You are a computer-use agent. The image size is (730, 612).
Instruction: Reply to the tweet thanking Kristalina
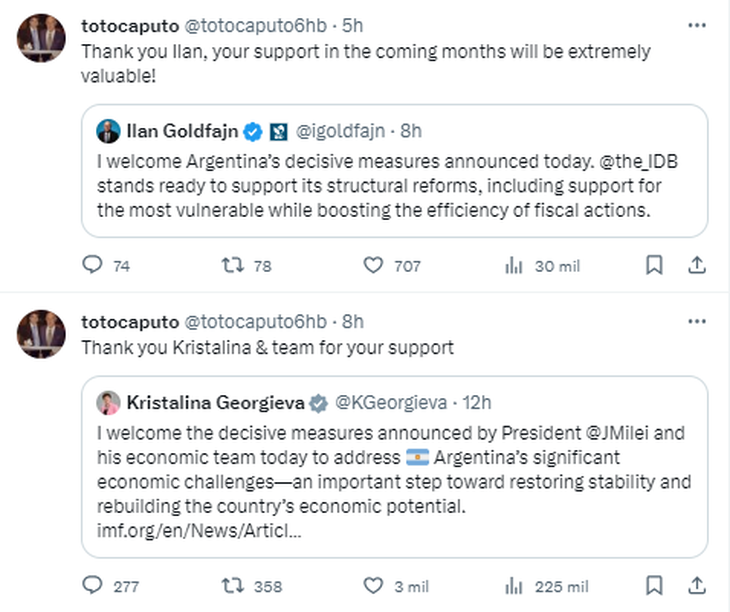(92, 586)
